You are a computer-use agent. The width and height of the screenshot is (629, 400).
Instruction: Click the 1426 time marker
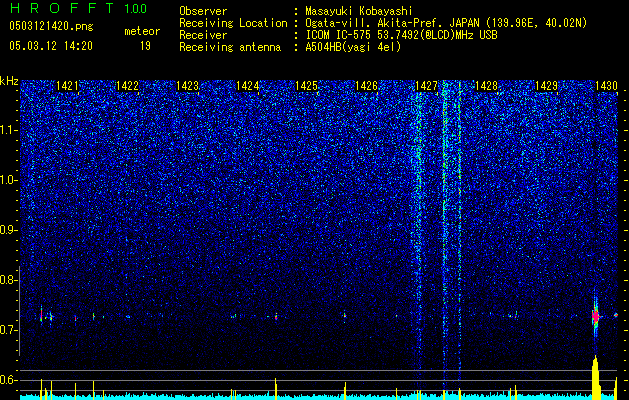(367, 86)
